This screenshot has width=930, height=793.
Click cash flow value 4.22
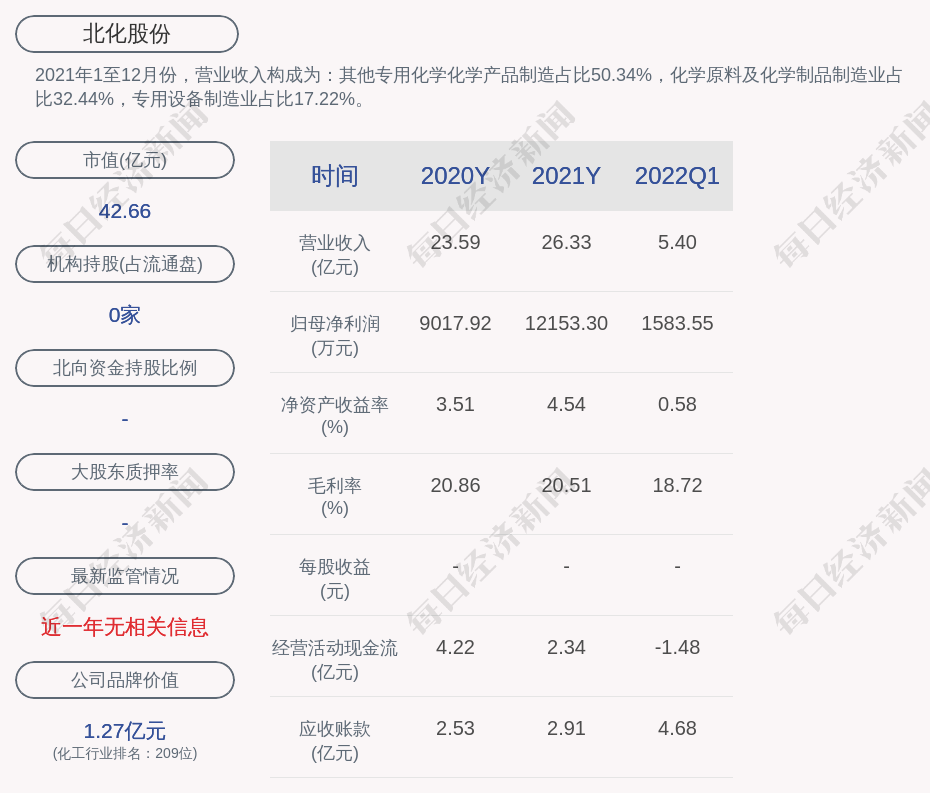pyautogui.click(x=455, y=648)
